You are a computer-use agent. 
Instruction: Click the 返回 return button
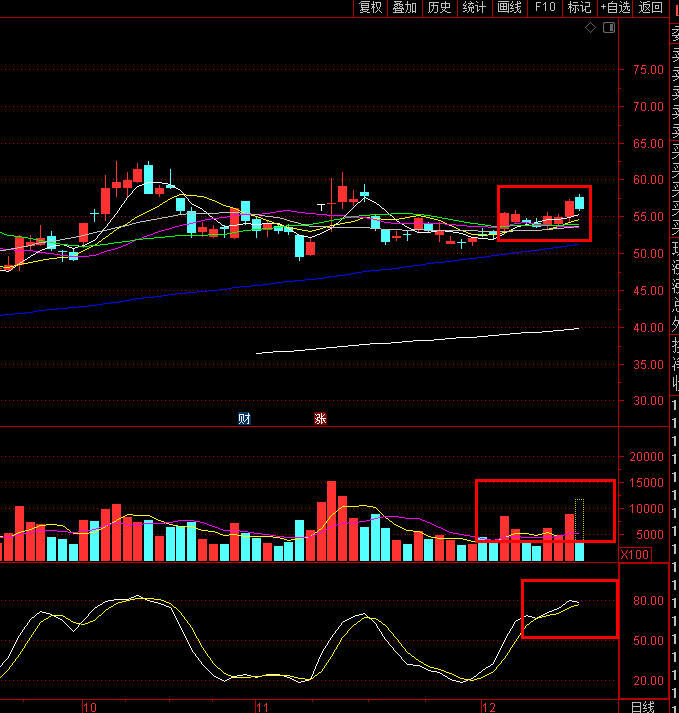650,8
